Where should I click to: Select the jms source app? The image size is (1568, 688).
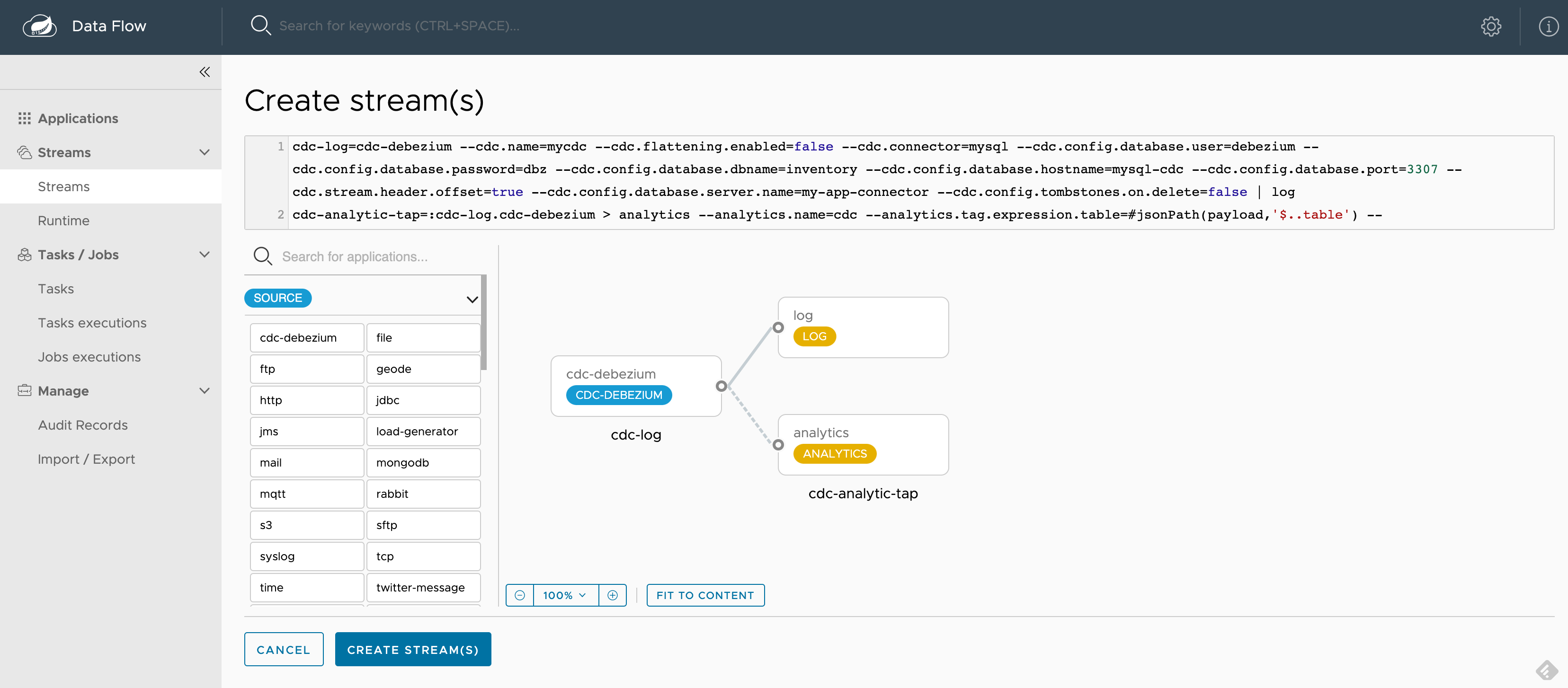click(307, 431)
